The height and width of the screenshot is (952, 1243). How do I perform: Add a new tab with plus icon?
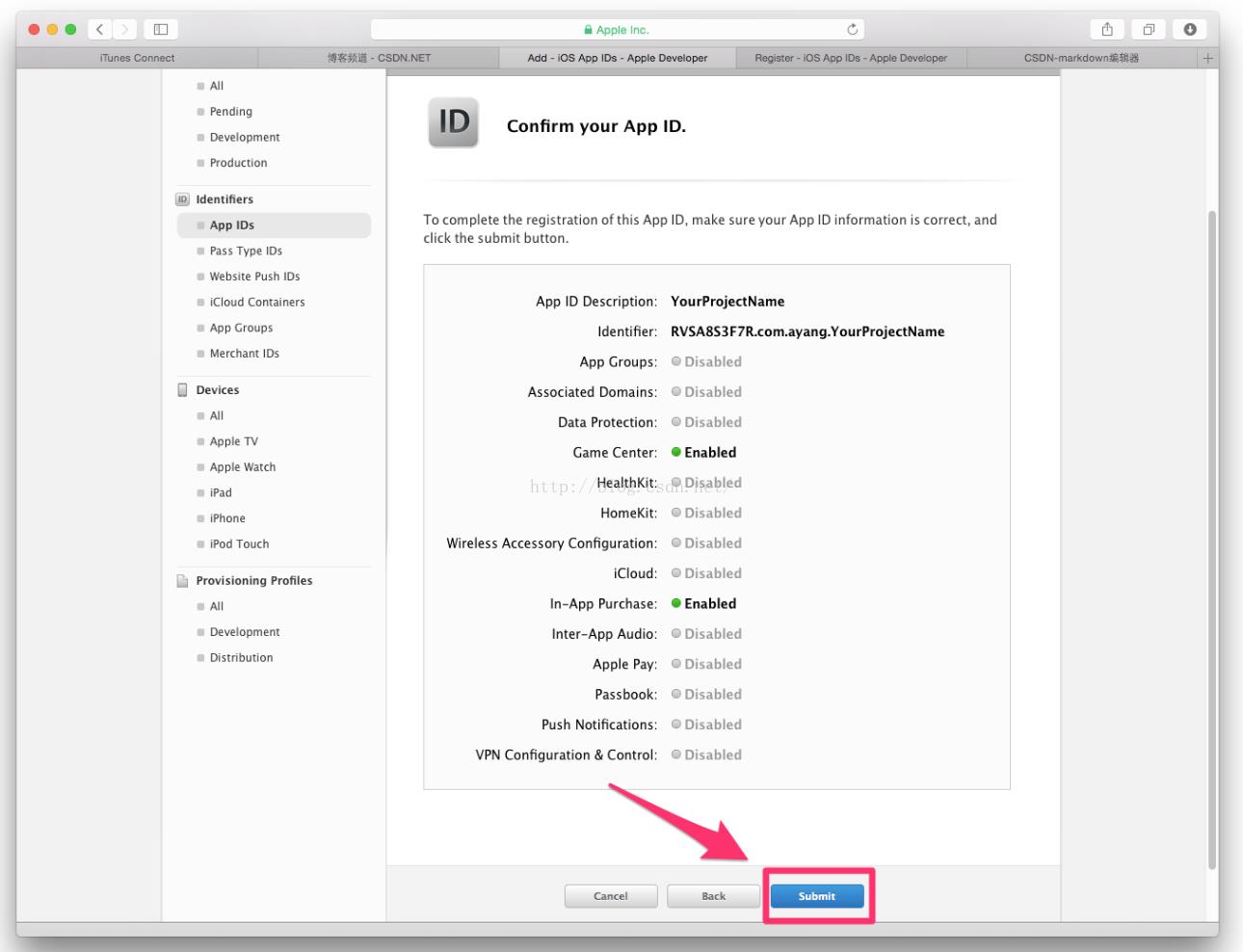click(x=1207, y=58)
